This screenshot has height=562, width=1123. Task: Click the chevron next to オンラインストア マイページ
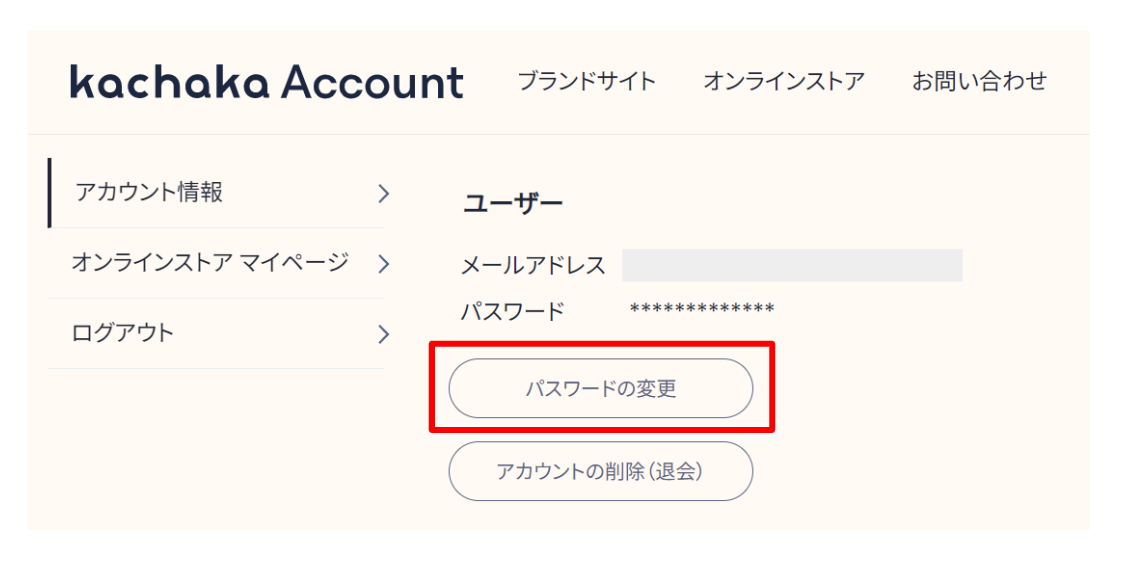383,264
